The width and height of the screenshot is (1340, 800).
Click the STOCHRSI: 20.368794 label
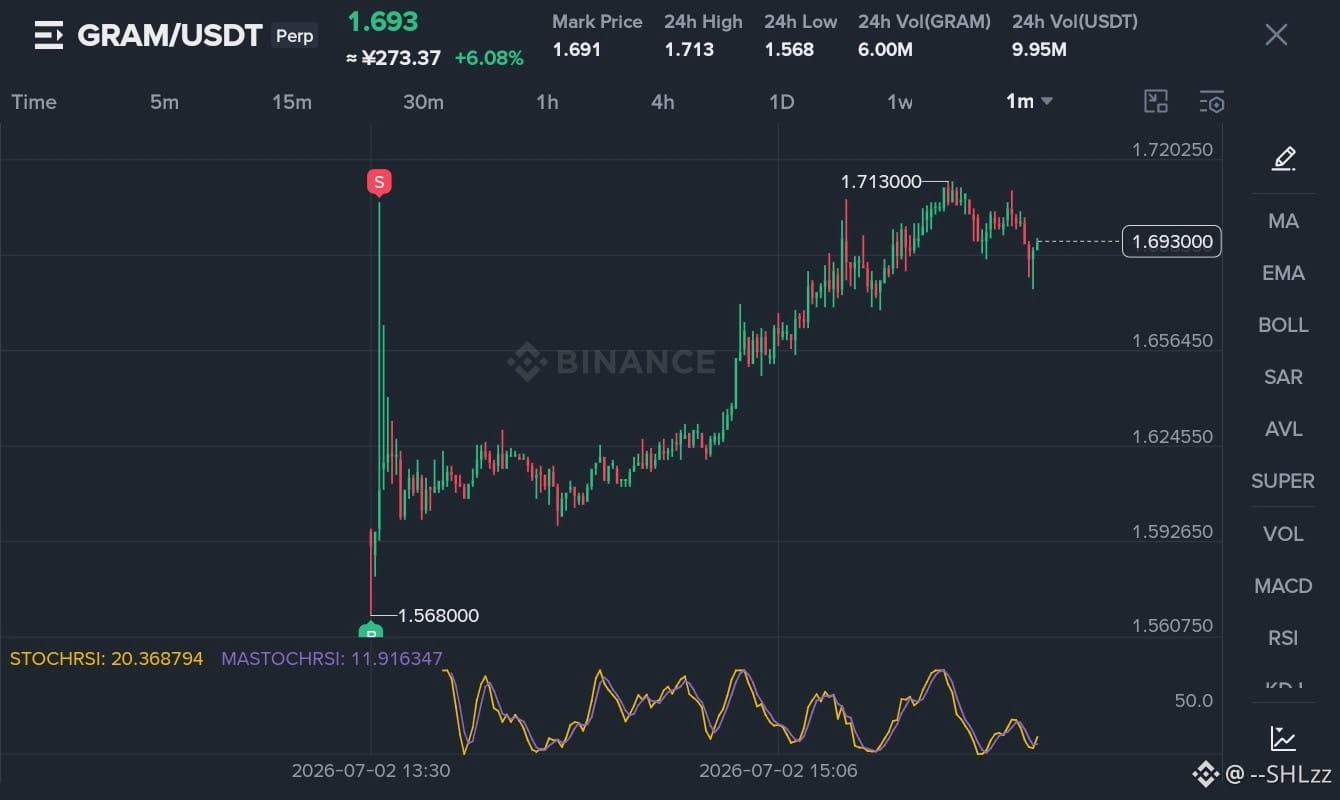coord(106,658)
